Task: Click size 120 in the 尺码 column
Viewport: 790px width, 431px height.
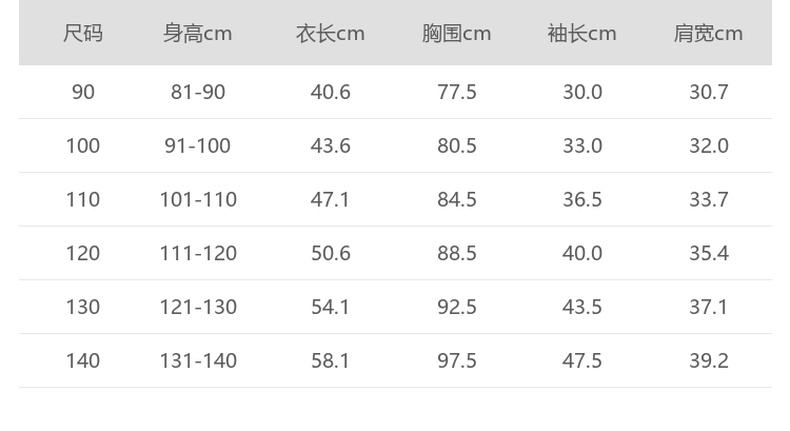Action: coord(83,253)
